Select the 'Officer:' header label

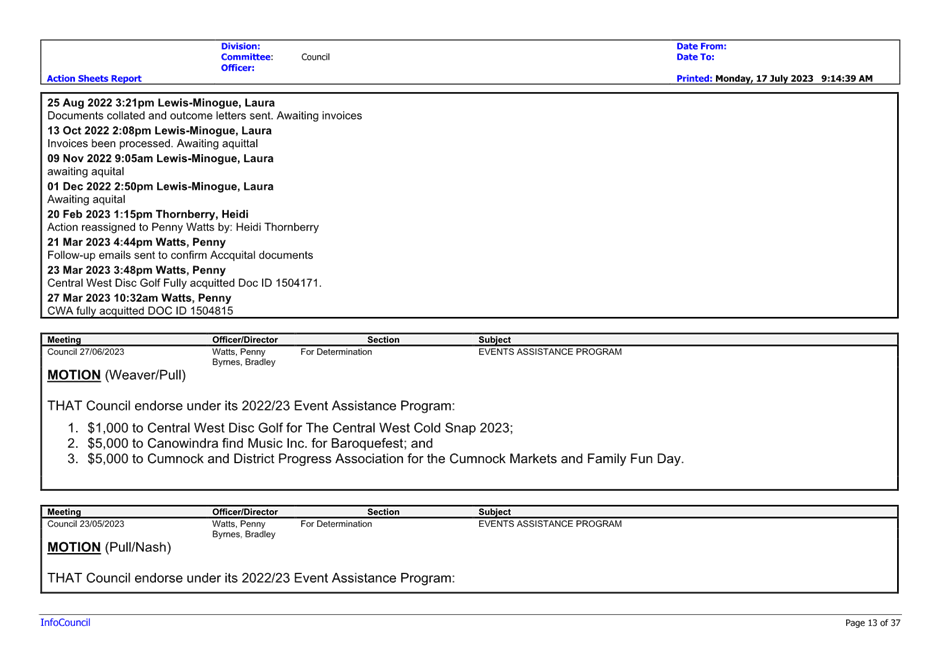point(237,68)
